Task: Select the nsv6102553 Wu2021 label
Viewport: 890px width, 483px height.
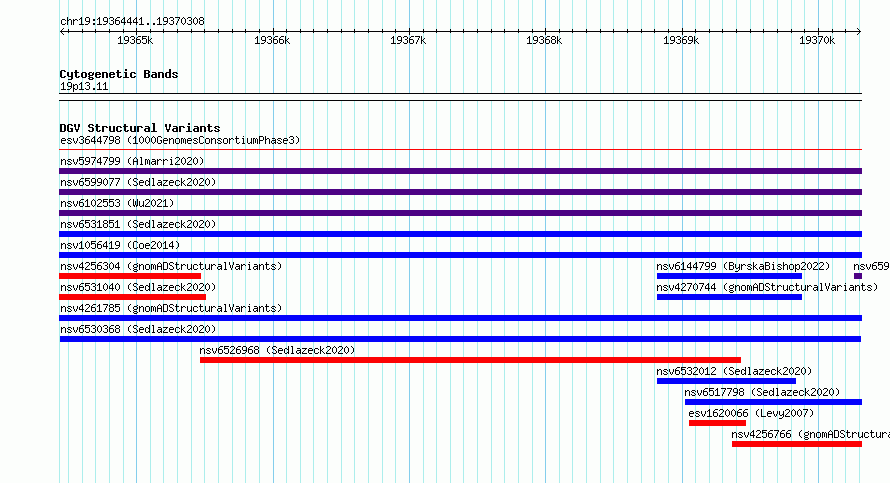Action: (x=117, y=203)
